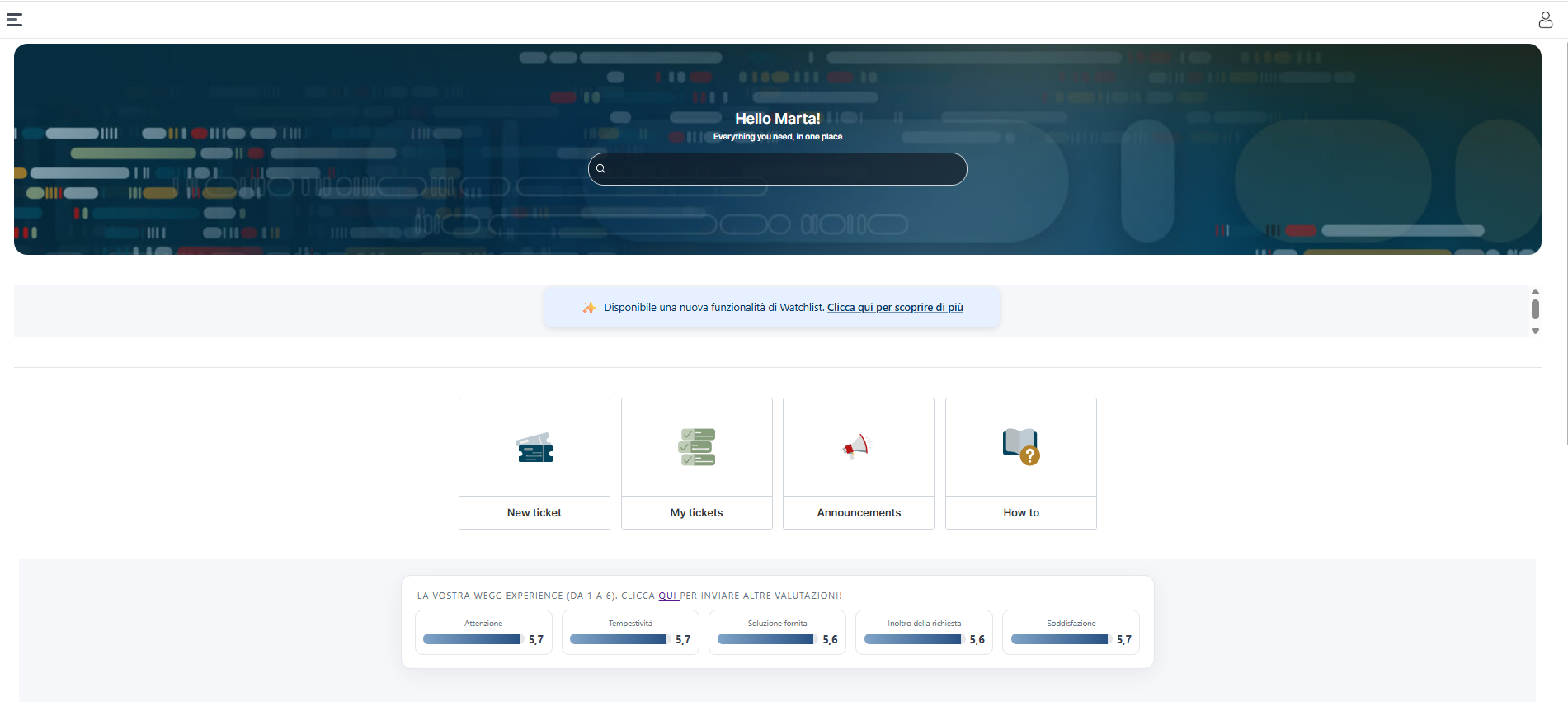This screenshot has width=1568, height=702.
Task: Select the Announcements label
Action: pos(859,513)
